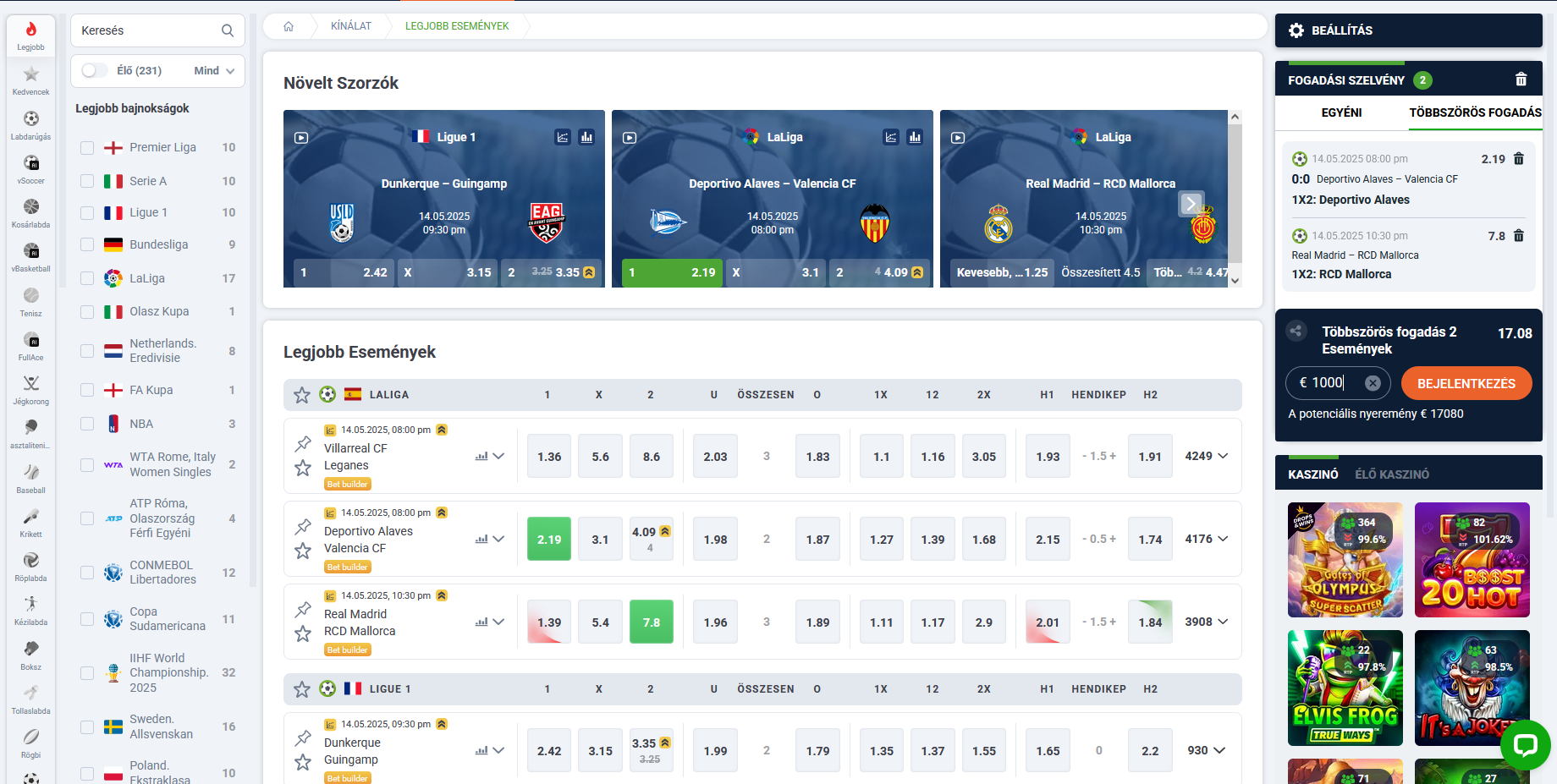1557x784 pixels.
Task: Open the Labdarúgás football sidebar icon
Action: pyautogui.click(x=31, y=124)
